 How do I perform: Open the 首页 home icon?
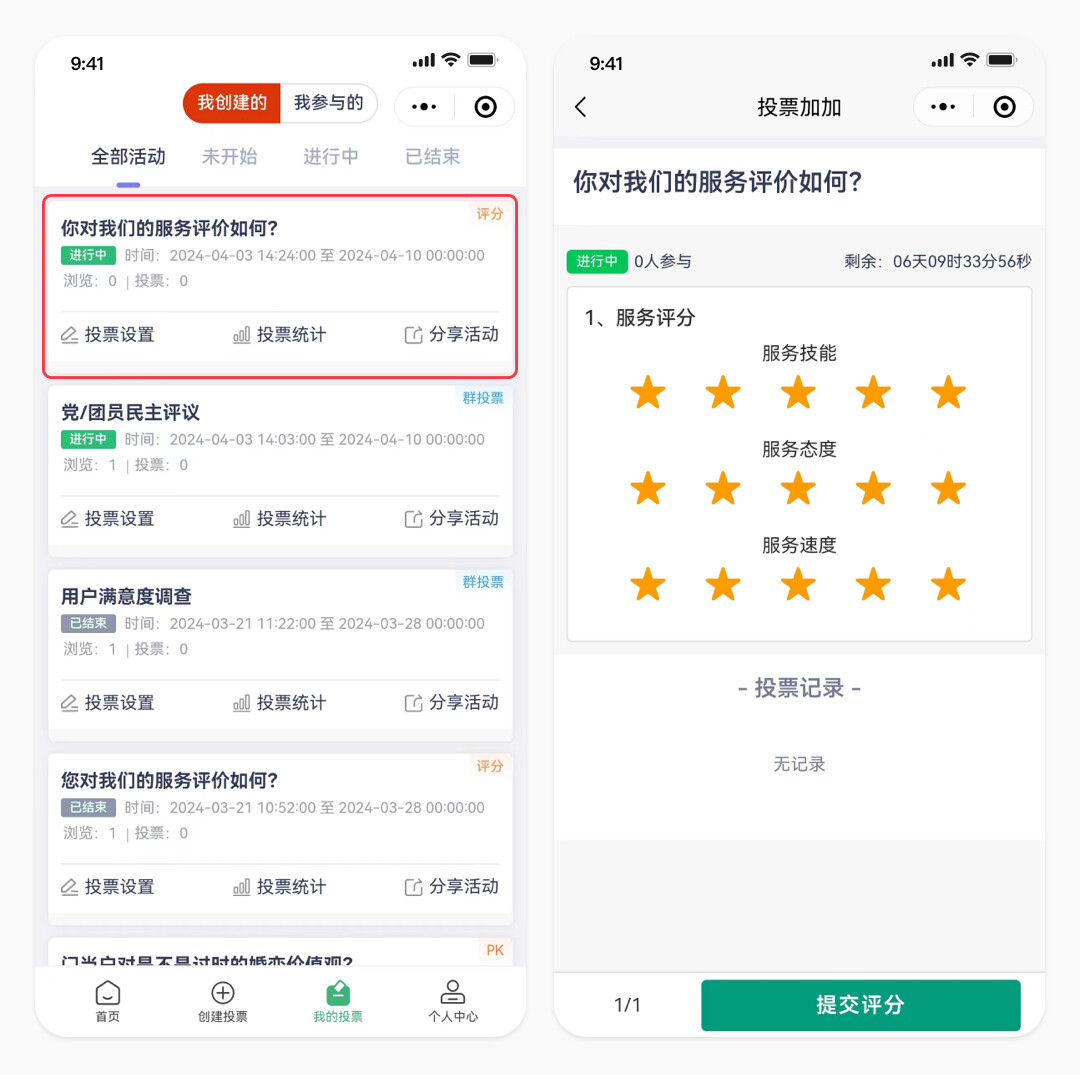[x=107, y=993]
